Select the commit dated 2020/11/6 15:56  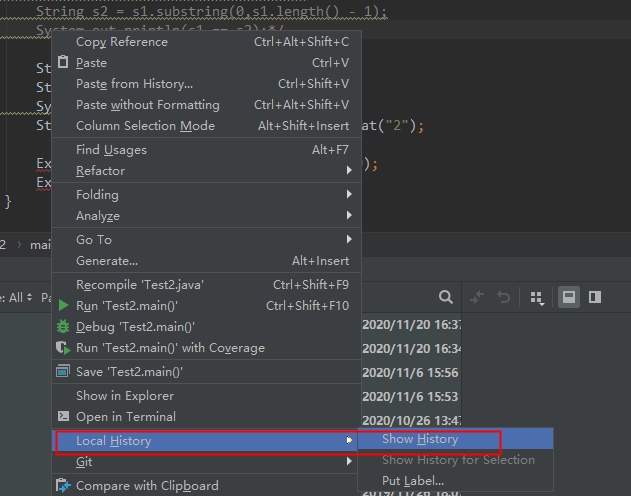coord(410,373)
